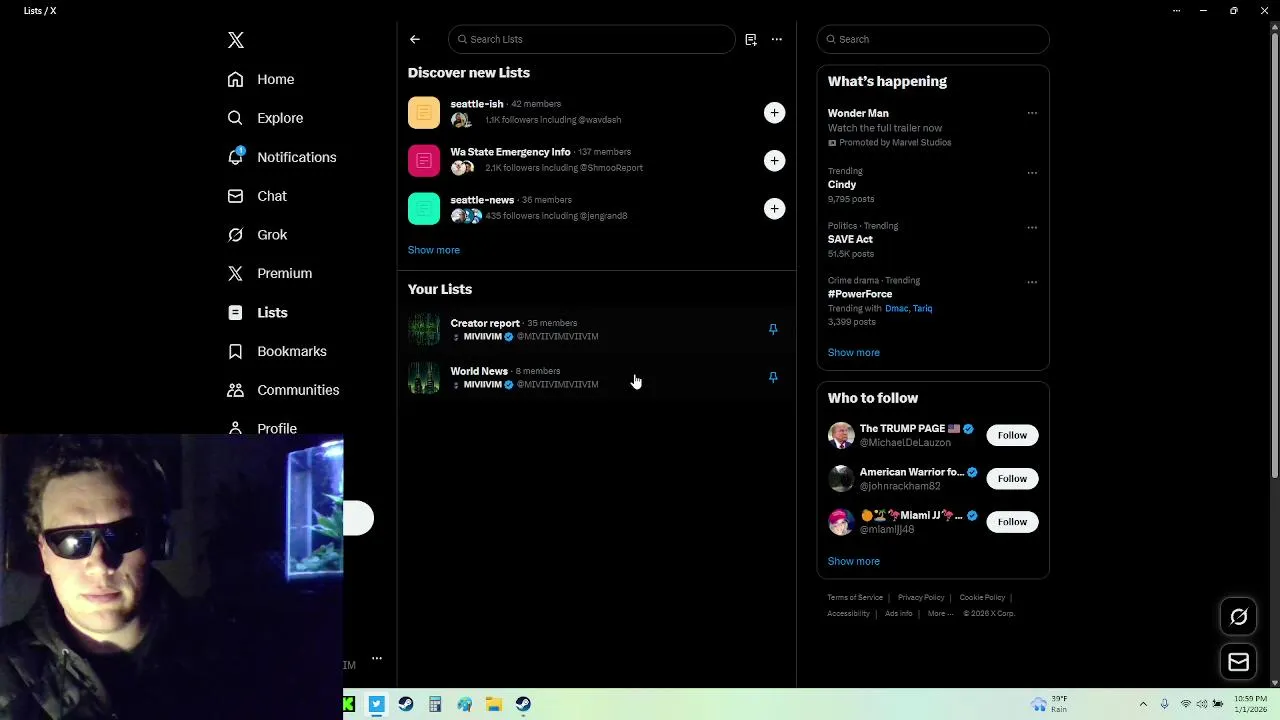Select Lists in the sidebar
The width and height of the screenshot is (1280, 720).
pos(257,312)
